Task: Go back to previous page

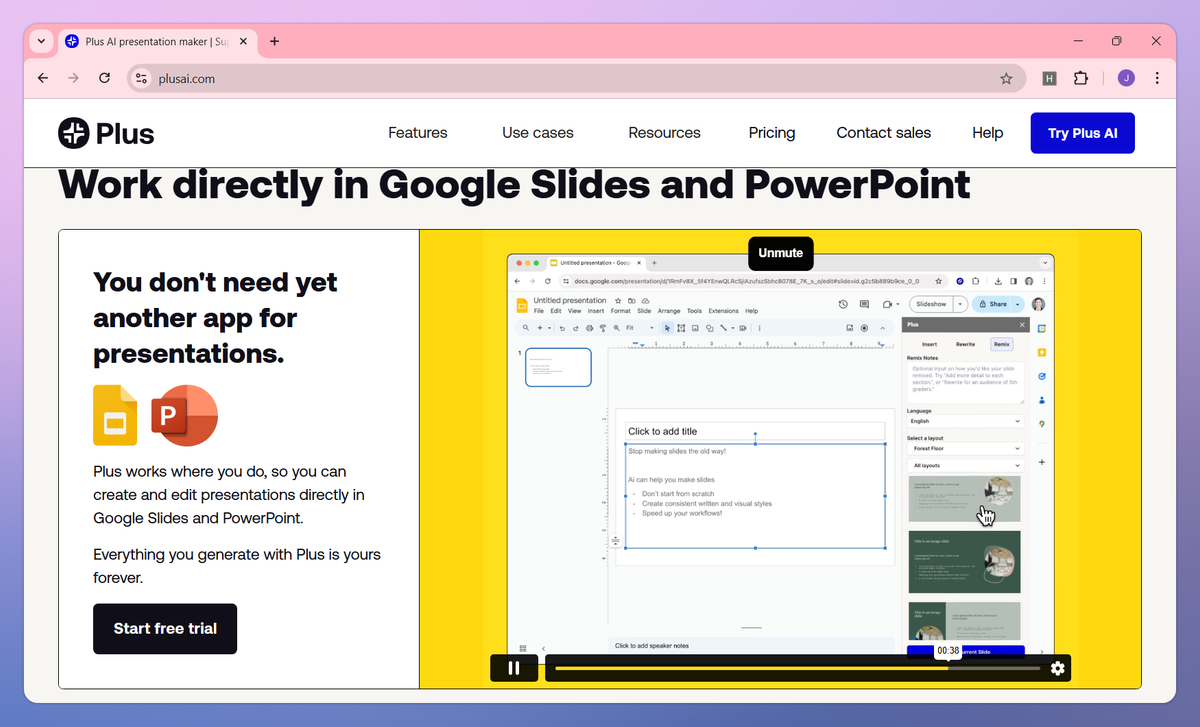Action: pos(42,78)
